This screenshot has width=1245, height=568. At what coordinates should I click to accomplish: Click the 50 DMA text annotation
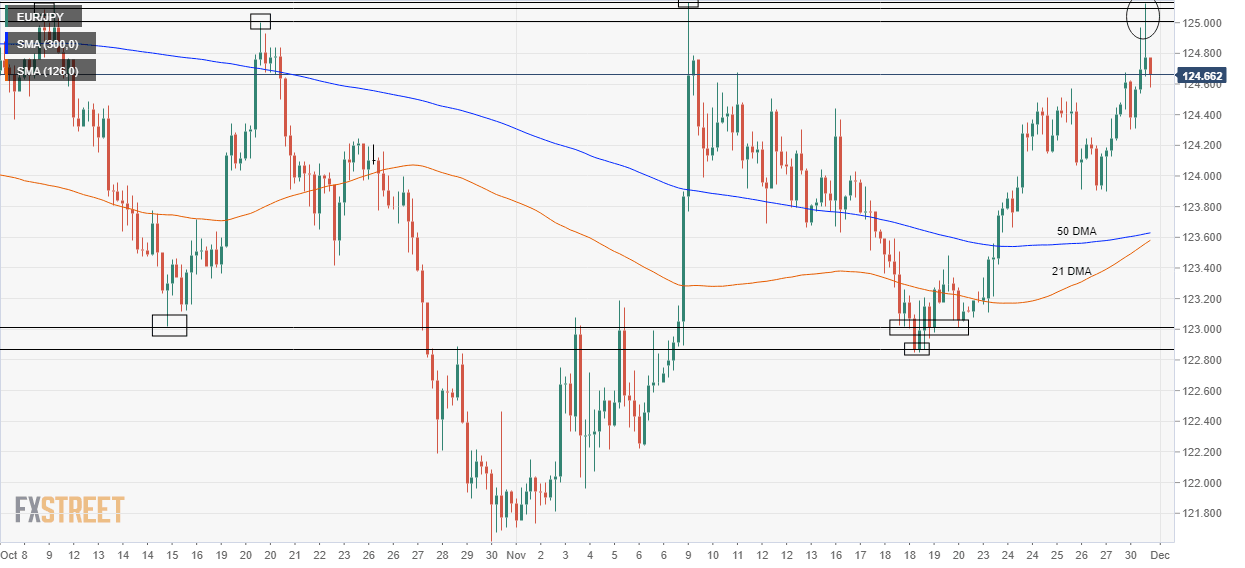click(1076, 232)
